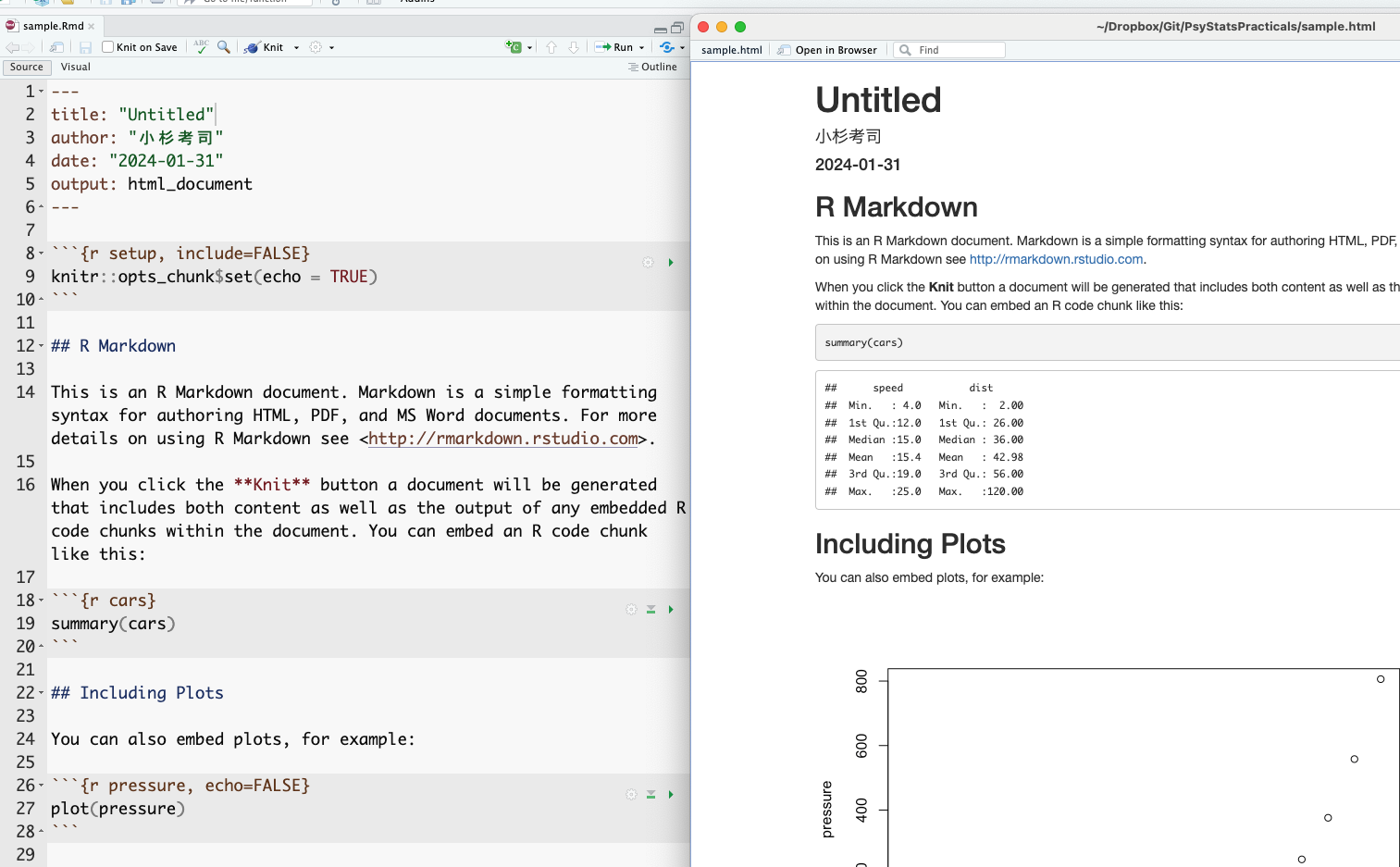1400x867 pixels.
Task: Open chunk options gear for the pressure chunk
Action: point(631,795)
